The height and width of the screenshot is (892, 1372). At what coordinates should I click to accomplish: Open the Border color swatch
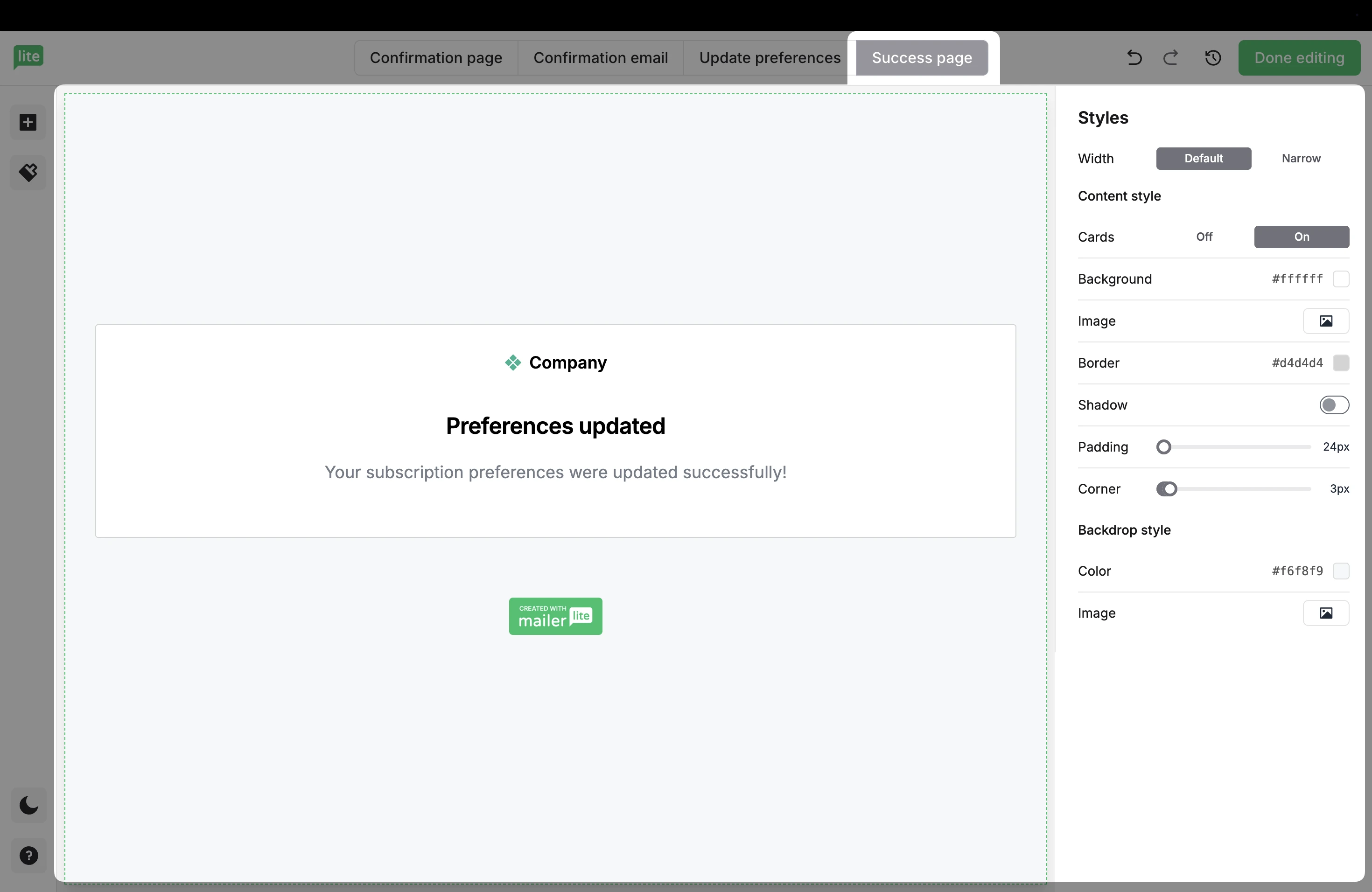[1340, 363]
